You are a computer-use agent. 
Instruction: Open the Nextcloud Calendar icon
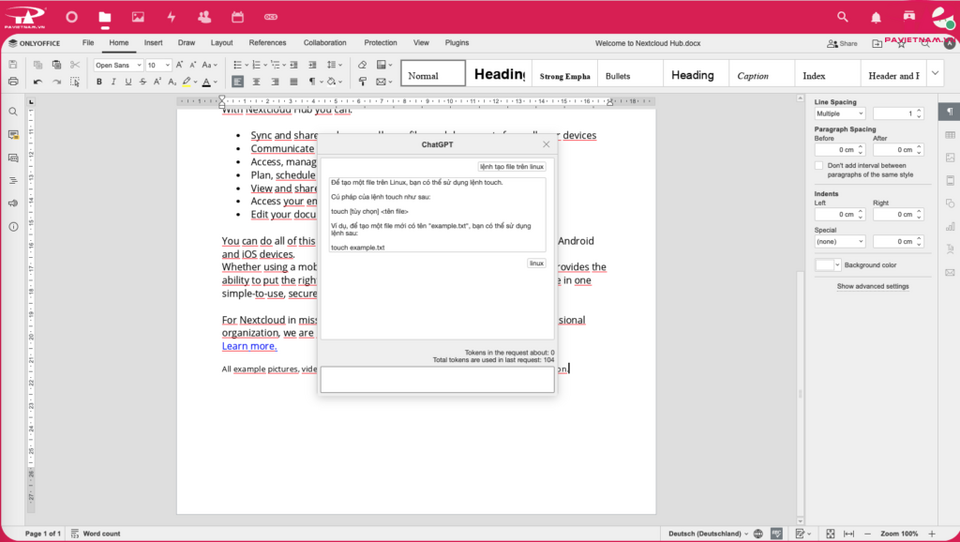[238, 17]
